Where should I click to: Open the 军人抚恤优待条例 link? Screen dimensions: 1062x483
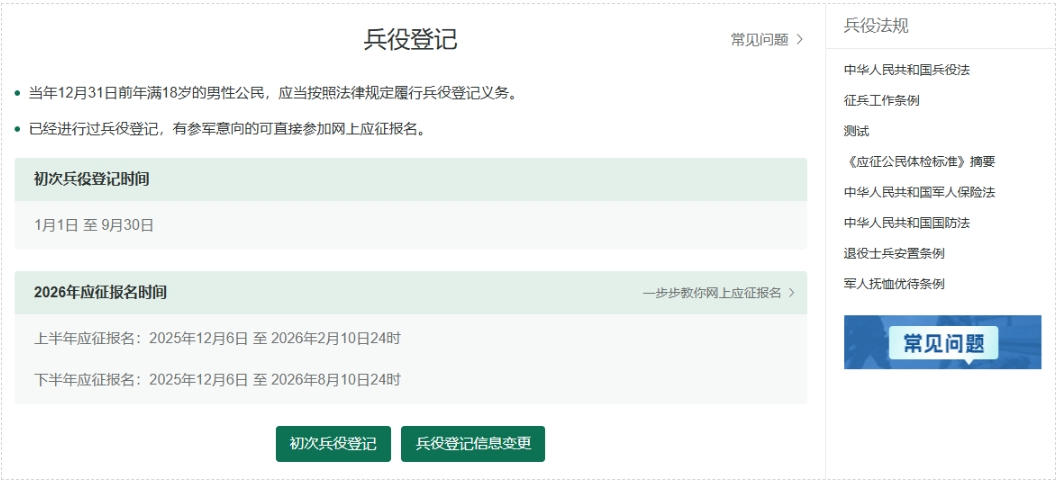894,284
